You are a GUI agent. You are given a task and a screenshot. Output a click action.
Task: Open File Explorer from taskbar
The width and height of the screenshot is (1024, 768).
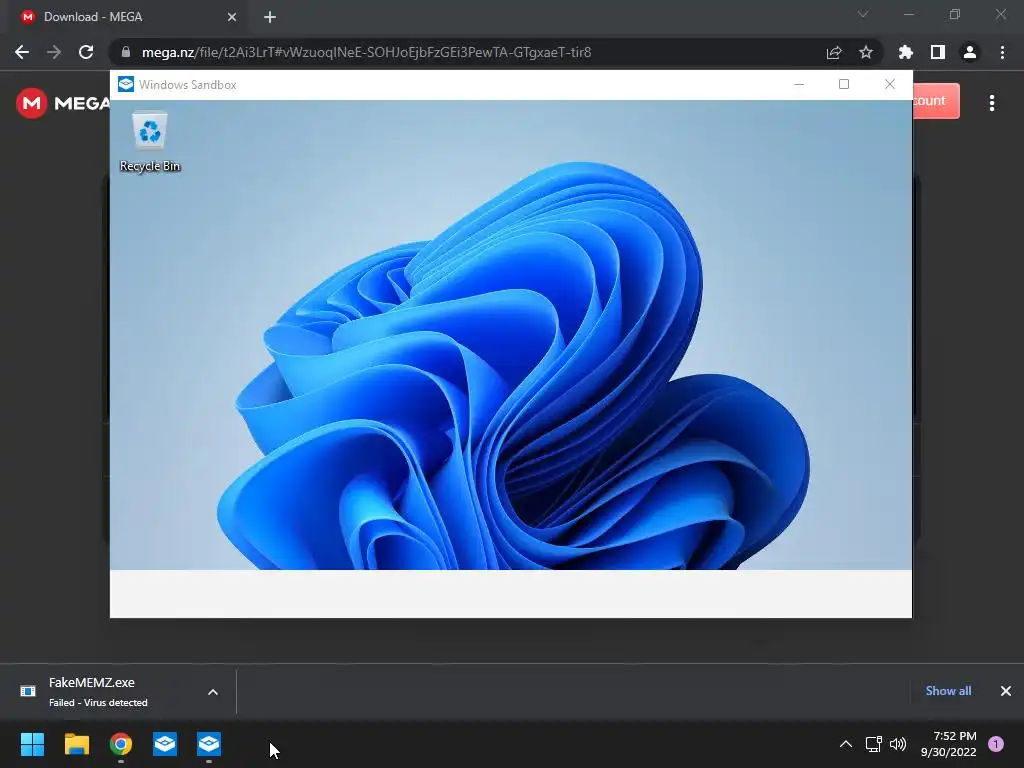pos(76,744)
